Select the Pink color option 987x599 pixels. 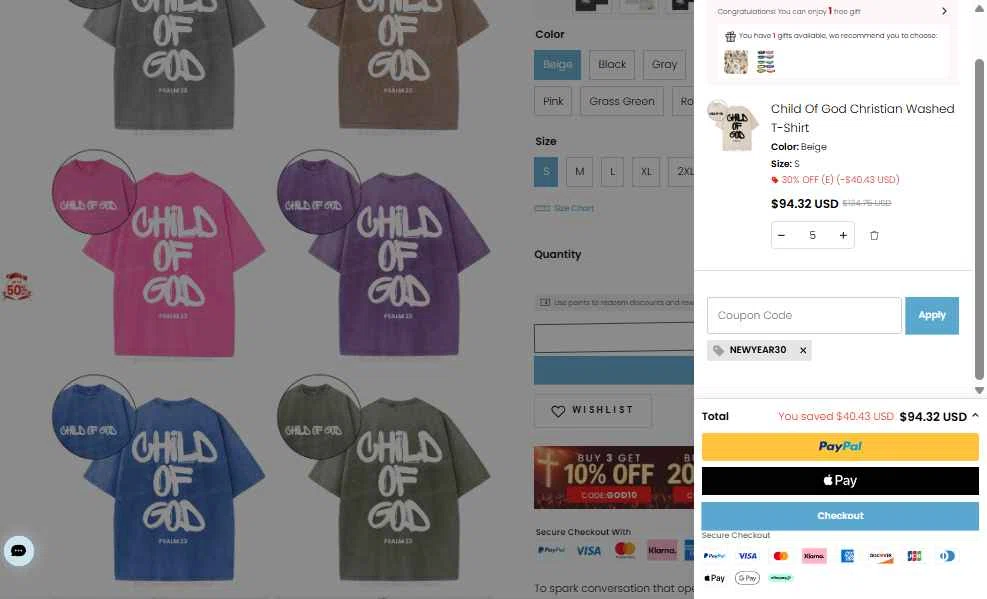click(553, 101)
